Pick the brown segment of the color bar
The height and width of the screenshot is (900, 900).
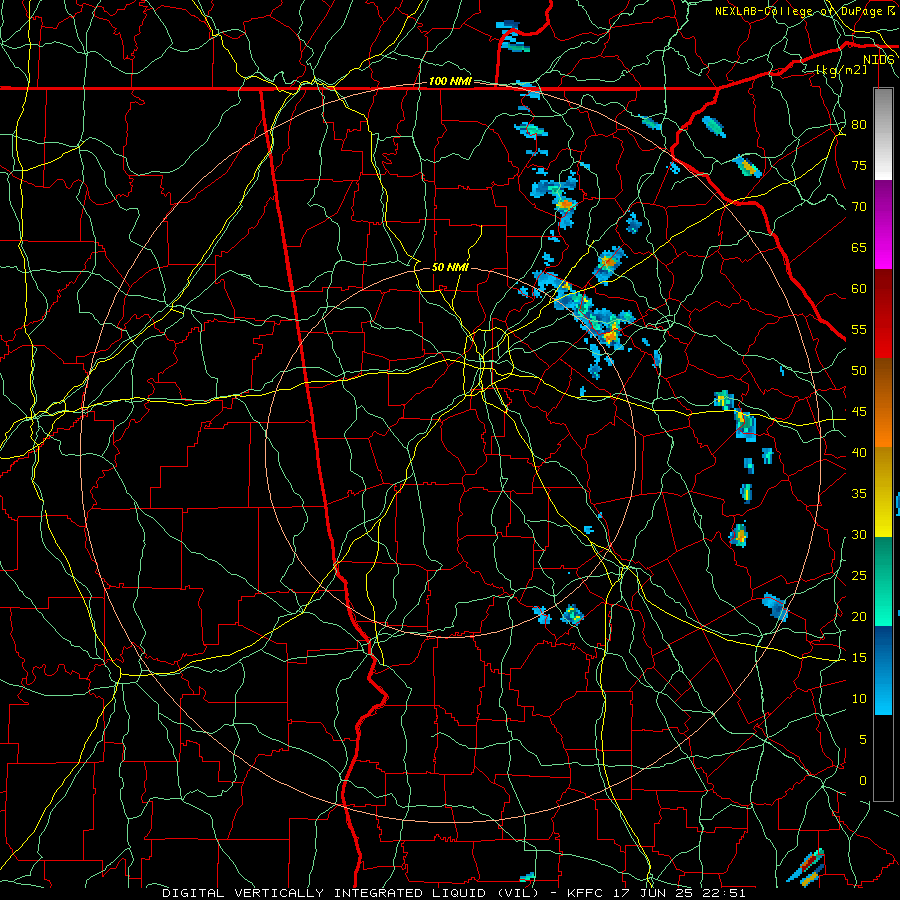[883, 381]
